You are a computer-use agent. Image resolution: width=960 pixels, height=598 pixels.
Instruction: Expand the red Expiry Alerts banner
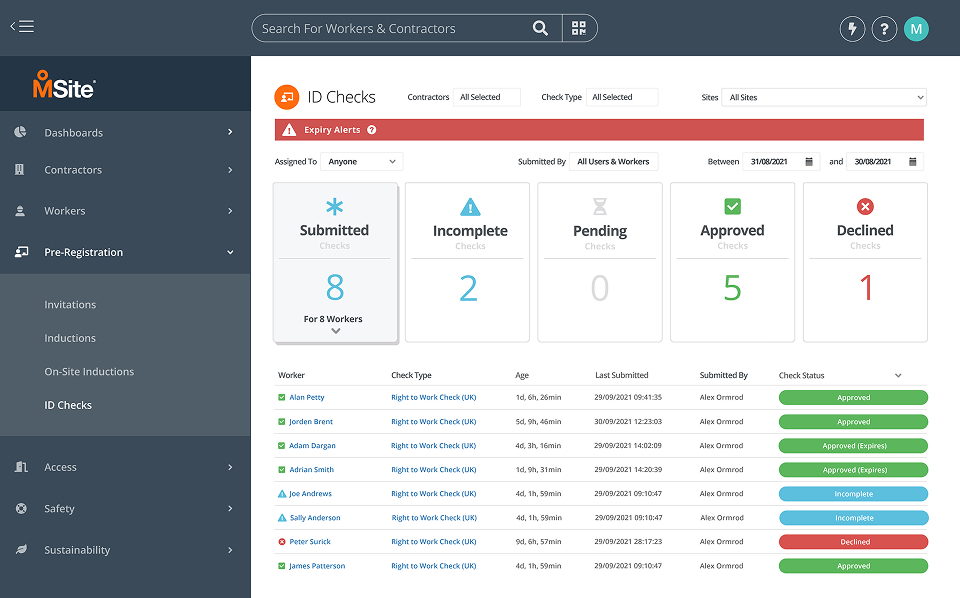tap(599, 130)
